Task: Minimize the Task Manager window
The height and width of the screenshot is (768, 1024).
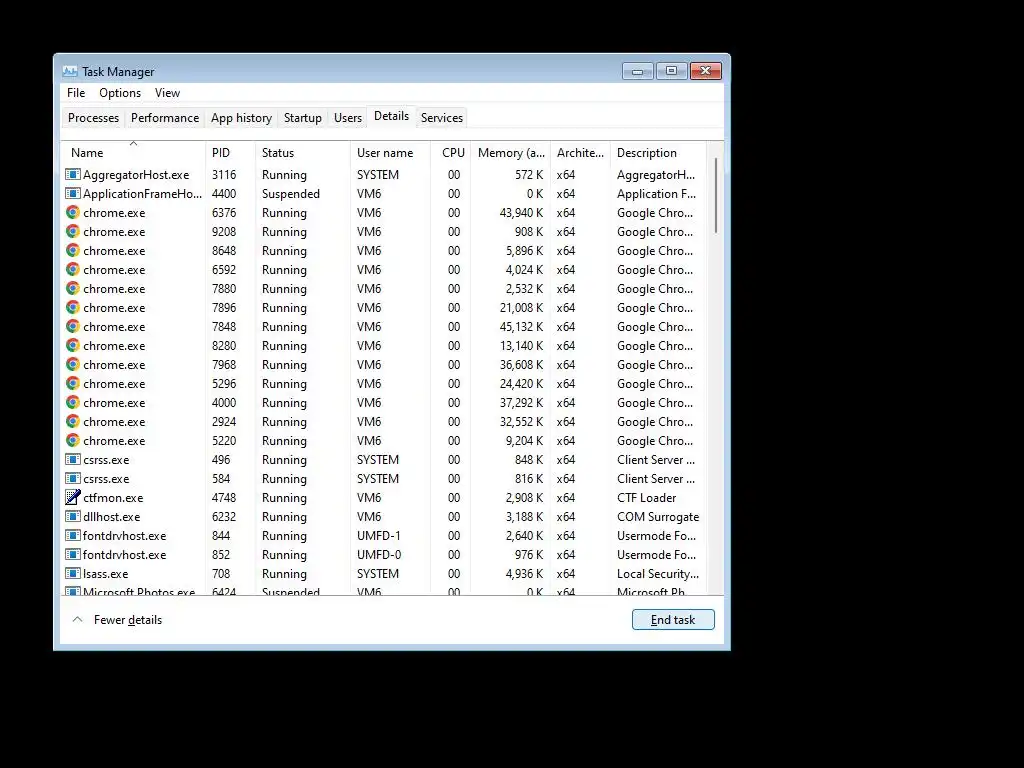Action: [637, 71]
